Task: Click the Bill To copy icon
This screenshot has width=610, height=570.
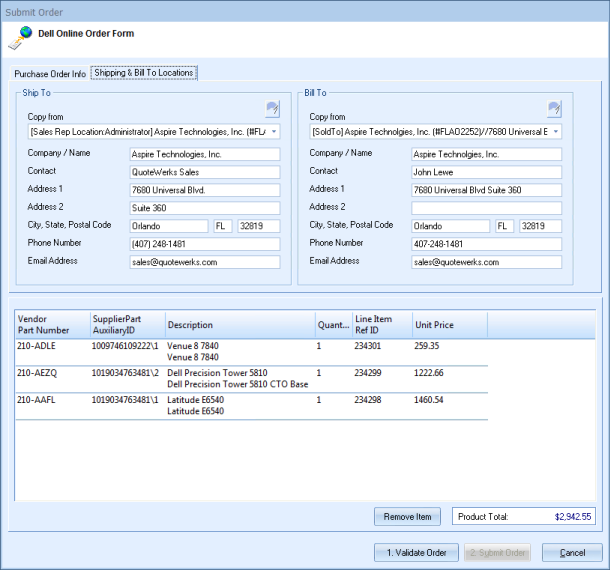Action: [x=554, y=109]
